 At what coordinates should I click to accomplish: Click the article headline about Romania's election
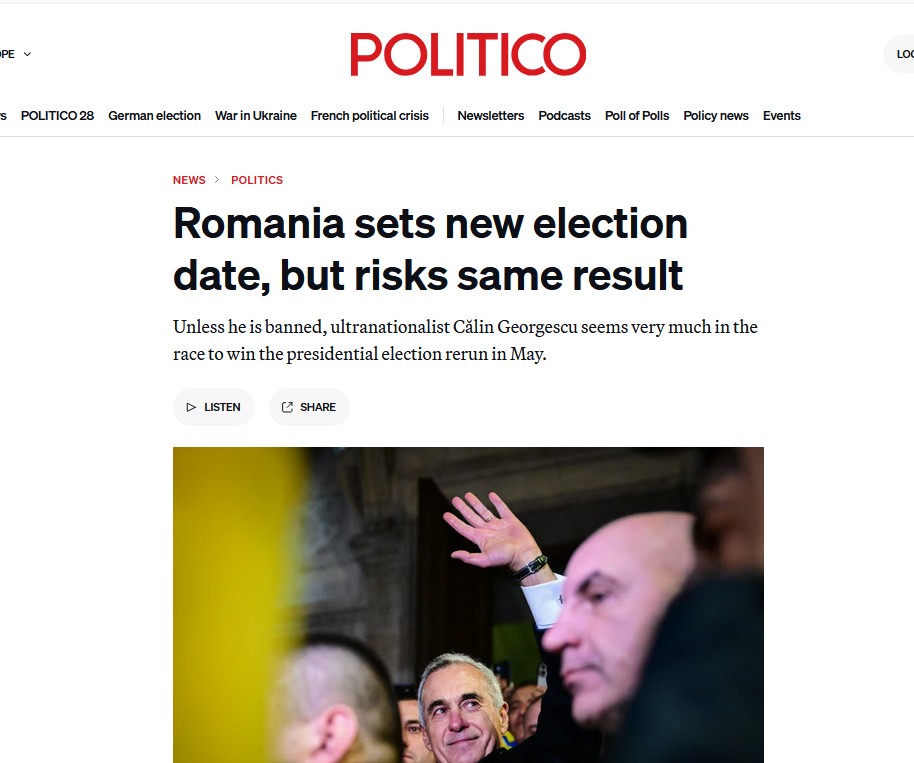click(430, 249)
